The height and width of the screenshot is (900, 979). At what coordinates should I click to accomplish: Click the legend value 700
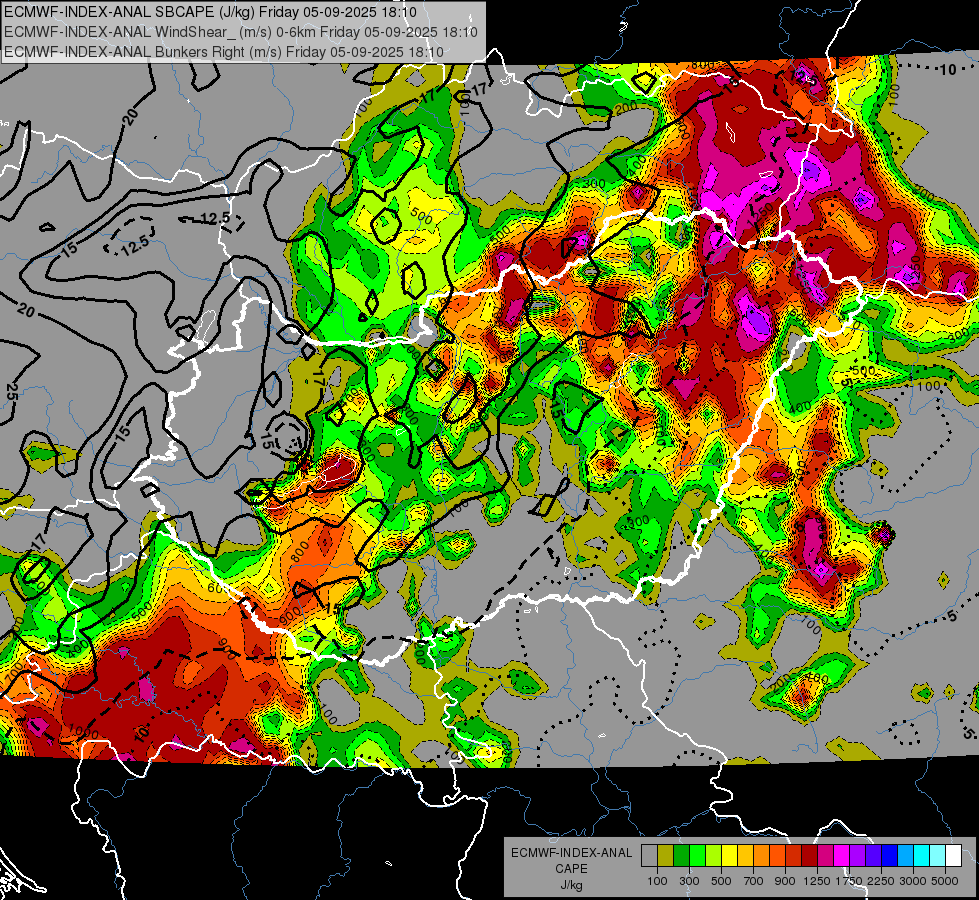(753, 881)
